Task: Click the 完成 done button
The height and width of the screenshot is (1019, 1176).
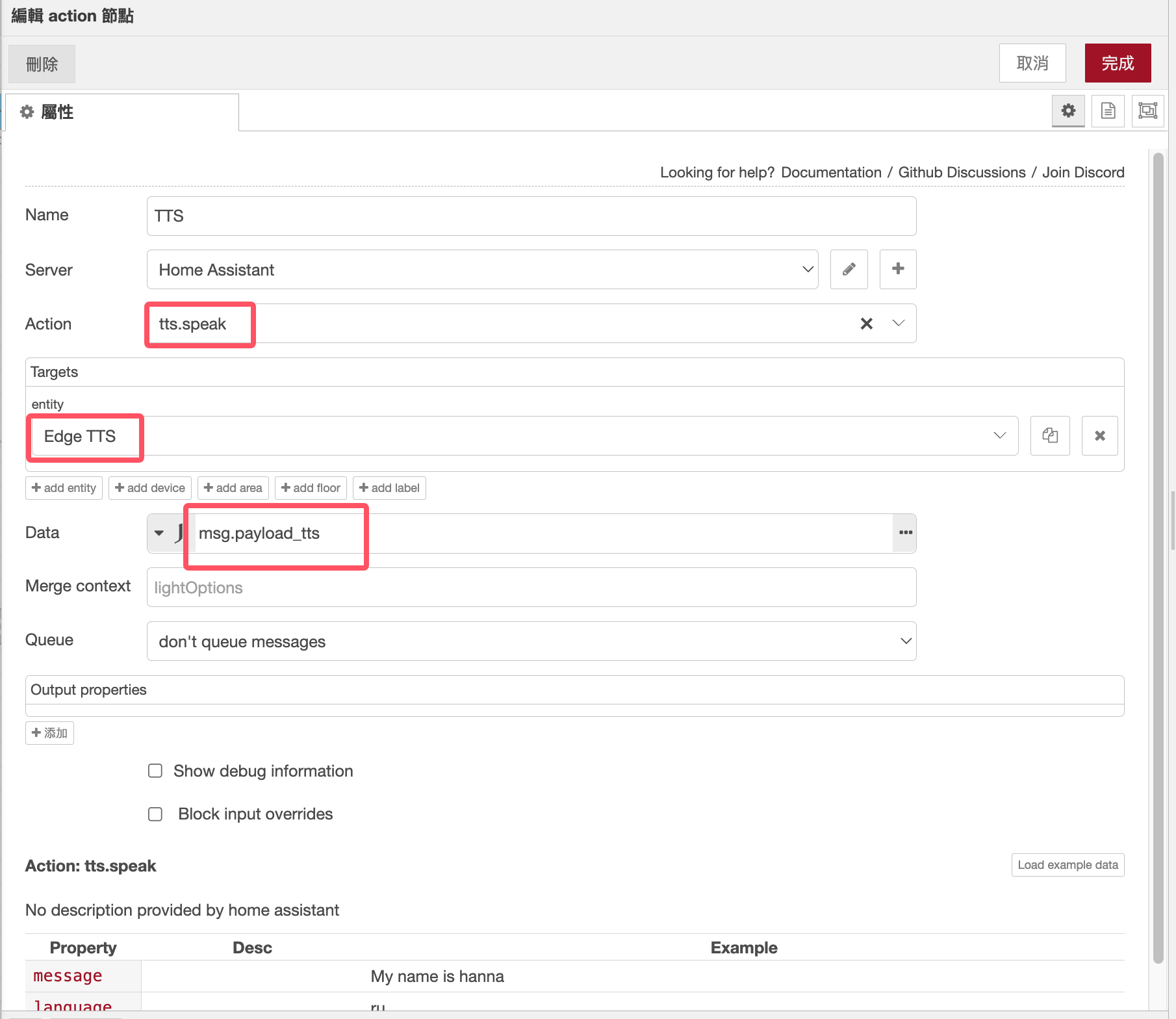Action: point(1118,63)
